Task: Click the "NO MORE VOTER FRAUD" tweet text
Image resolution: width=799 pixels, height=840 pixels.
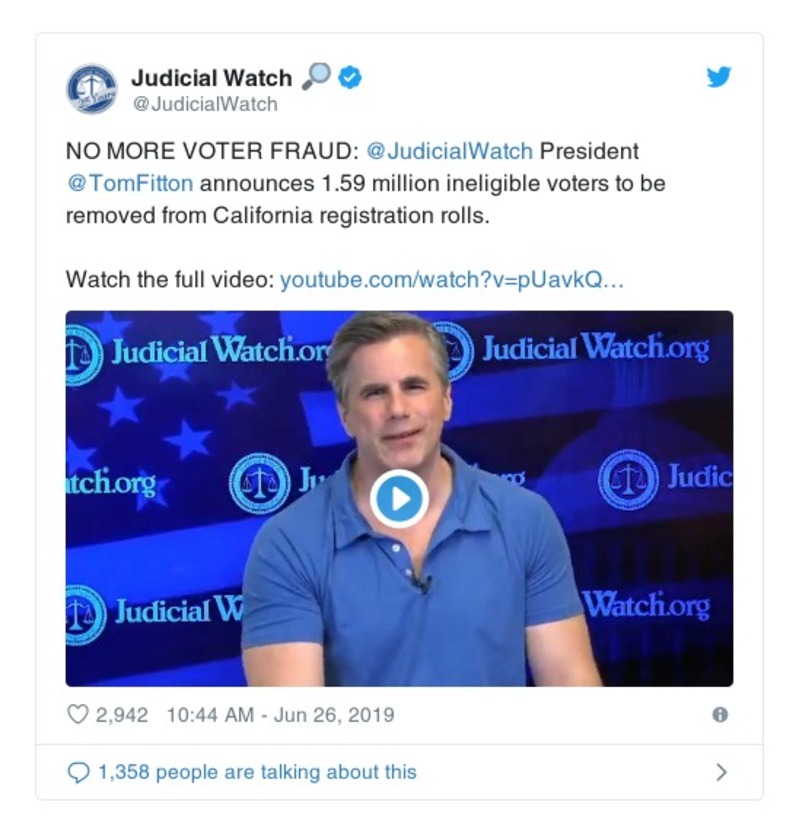Action: click(212, 151)
